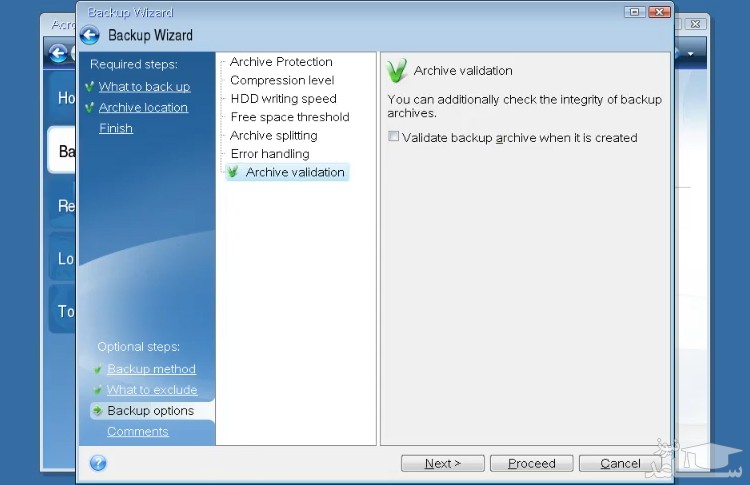Click the arrow icon beside Backup options
Screen dimensions: 750x485
click(97, 411)
